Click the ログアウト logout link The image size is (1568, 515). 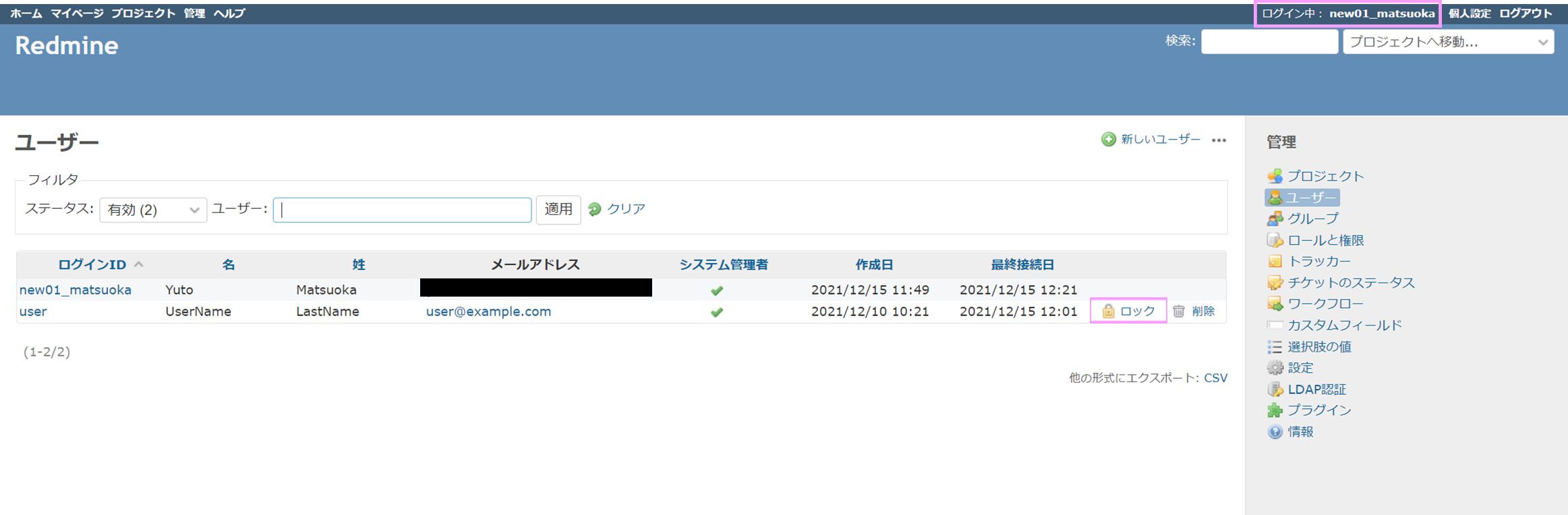(1526, 13)
